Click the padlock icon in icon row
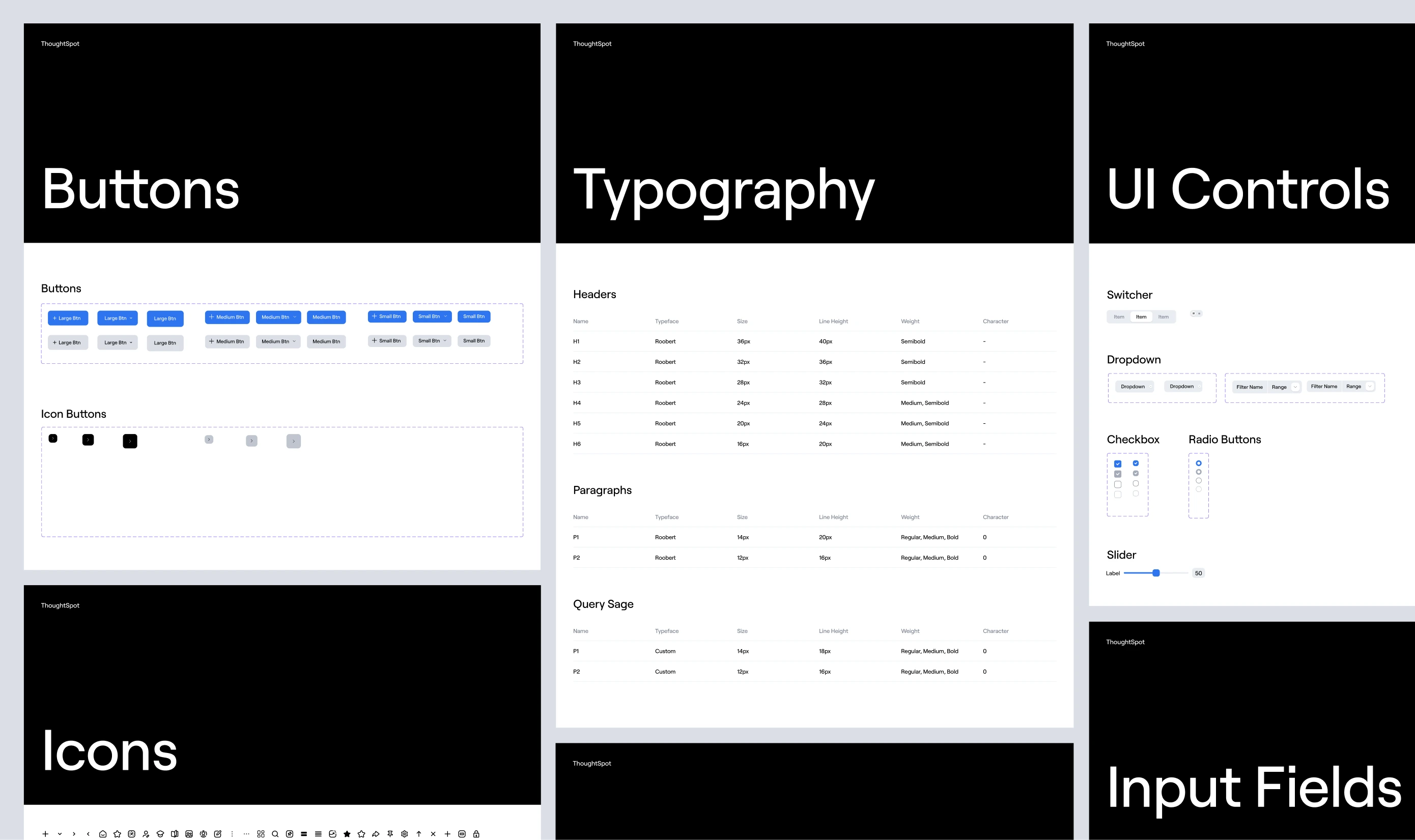Image resolution: width=1415 pixels, height=840 pixels. tap(476, 834)
